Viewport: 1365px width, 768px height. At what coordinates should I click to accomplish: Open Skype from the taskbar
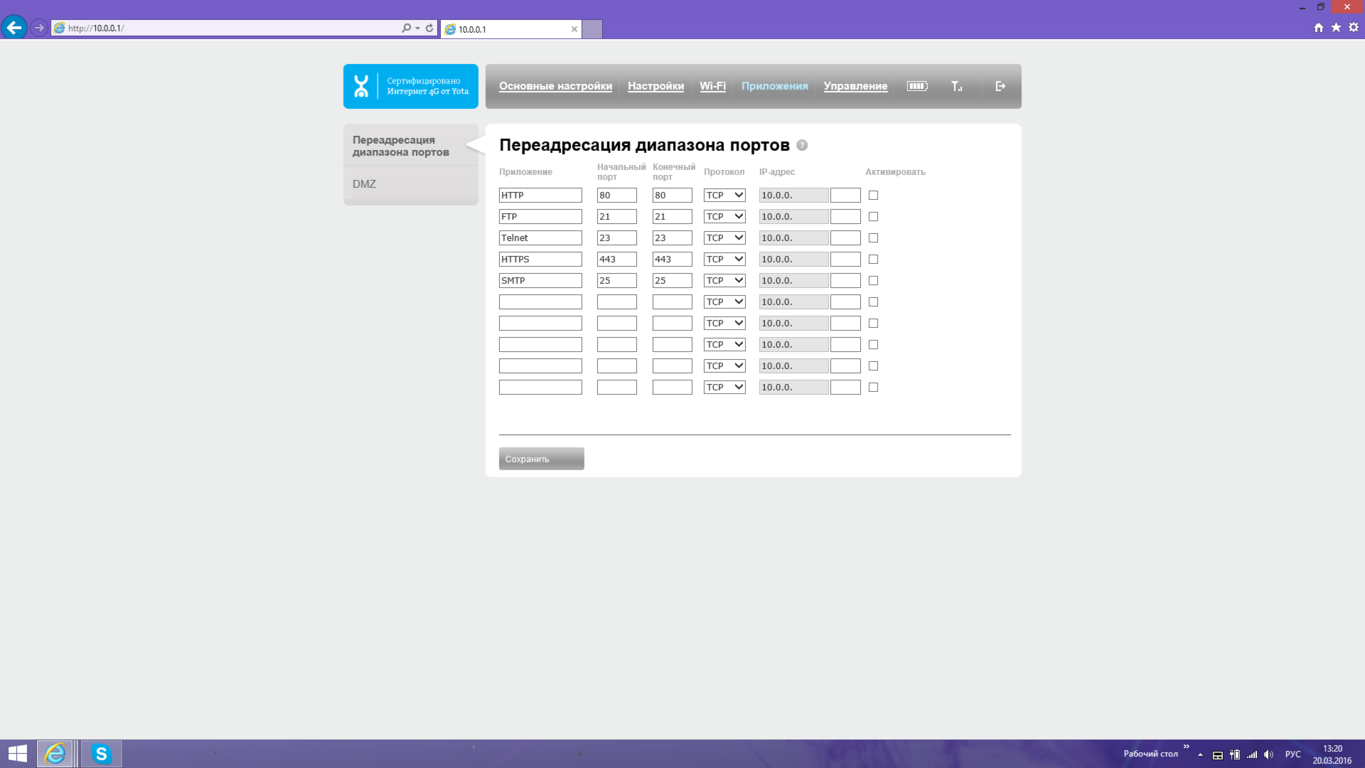[x=101, y=754]
